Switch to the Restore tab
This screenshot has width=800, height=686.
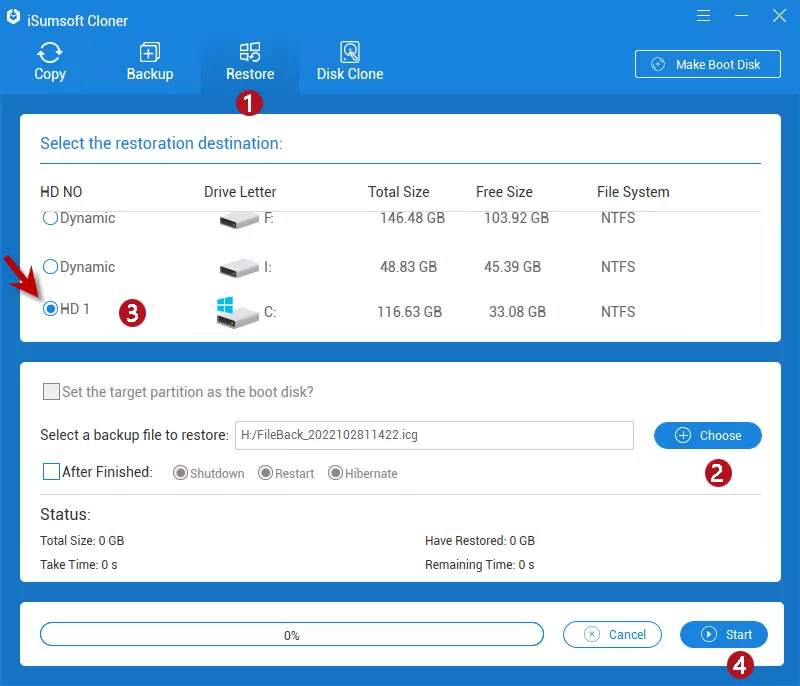[x=250, y=62]
